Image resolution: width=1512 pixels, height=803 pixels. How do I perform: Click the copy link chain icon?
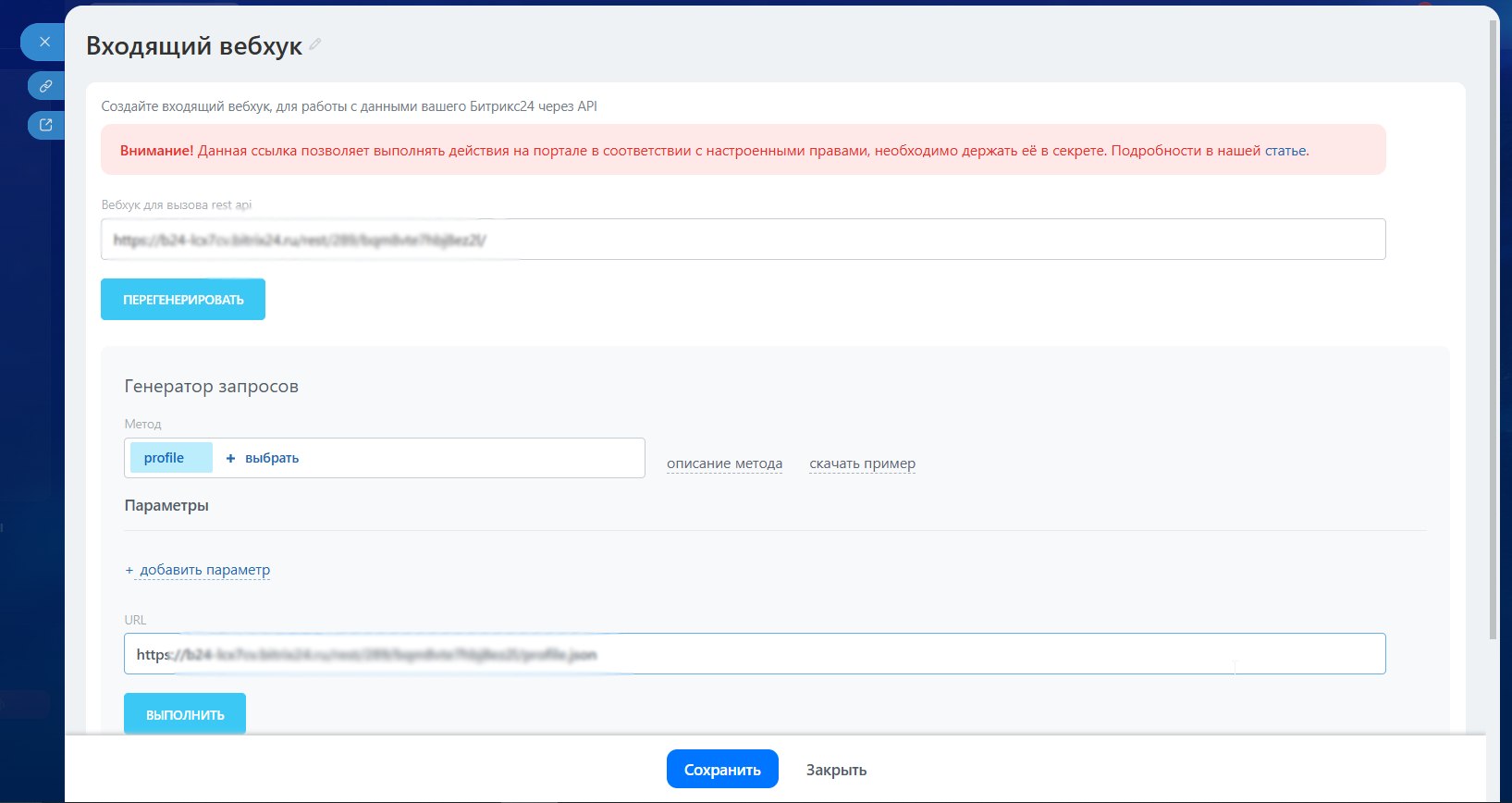(x=45, y=86)
